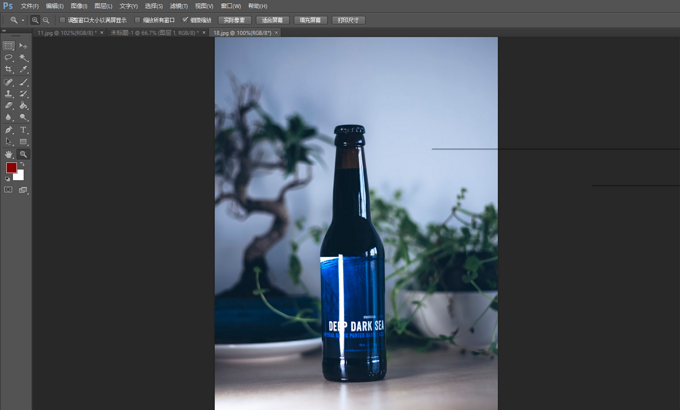680x410 pixels.
Task: Select the Paint Bucket tool
Action: tap(23, 105)
